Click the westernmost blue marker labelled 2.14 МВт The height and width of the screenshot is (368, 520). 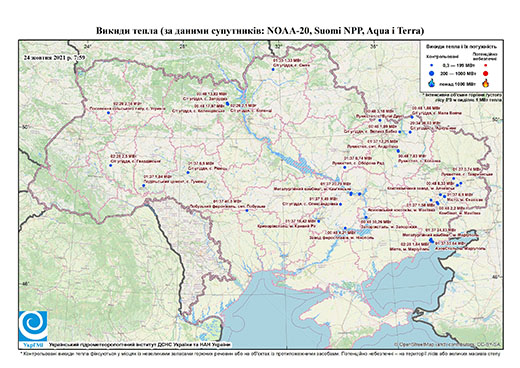(108, 113)
